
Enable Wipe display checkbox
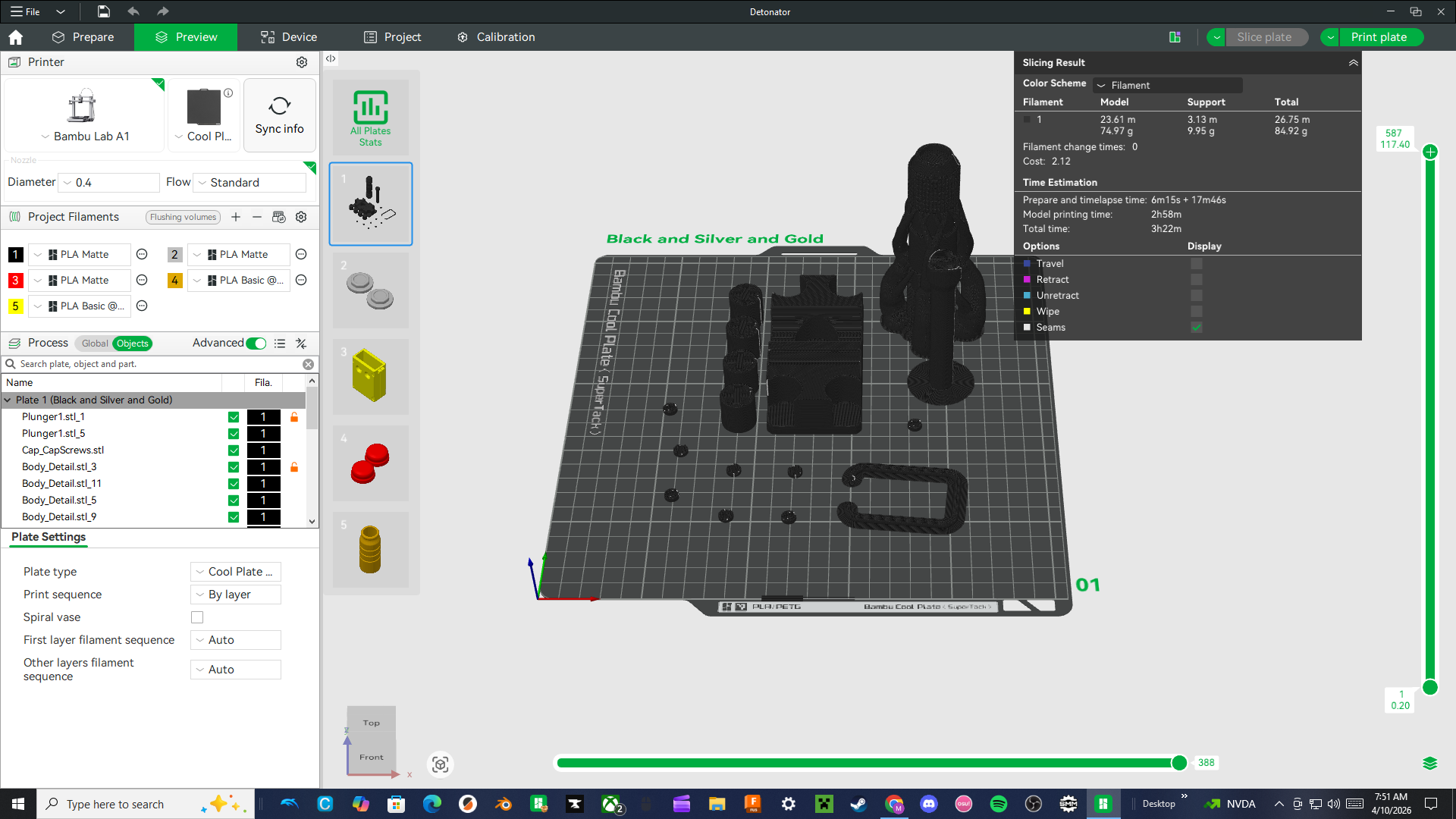click(x=1197, y=312)
